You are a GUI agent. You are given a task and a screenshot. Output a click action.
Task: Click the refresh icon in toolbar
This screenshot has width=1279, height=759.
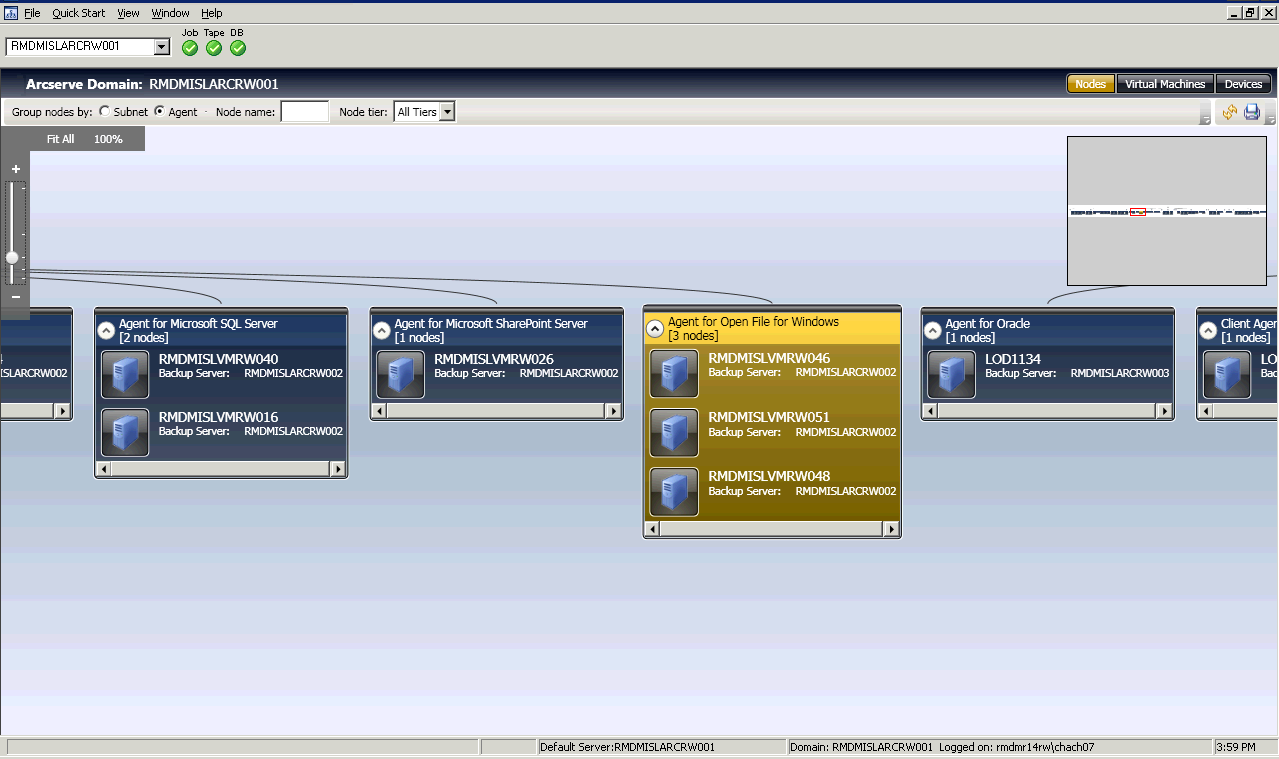pos(1229,112)
